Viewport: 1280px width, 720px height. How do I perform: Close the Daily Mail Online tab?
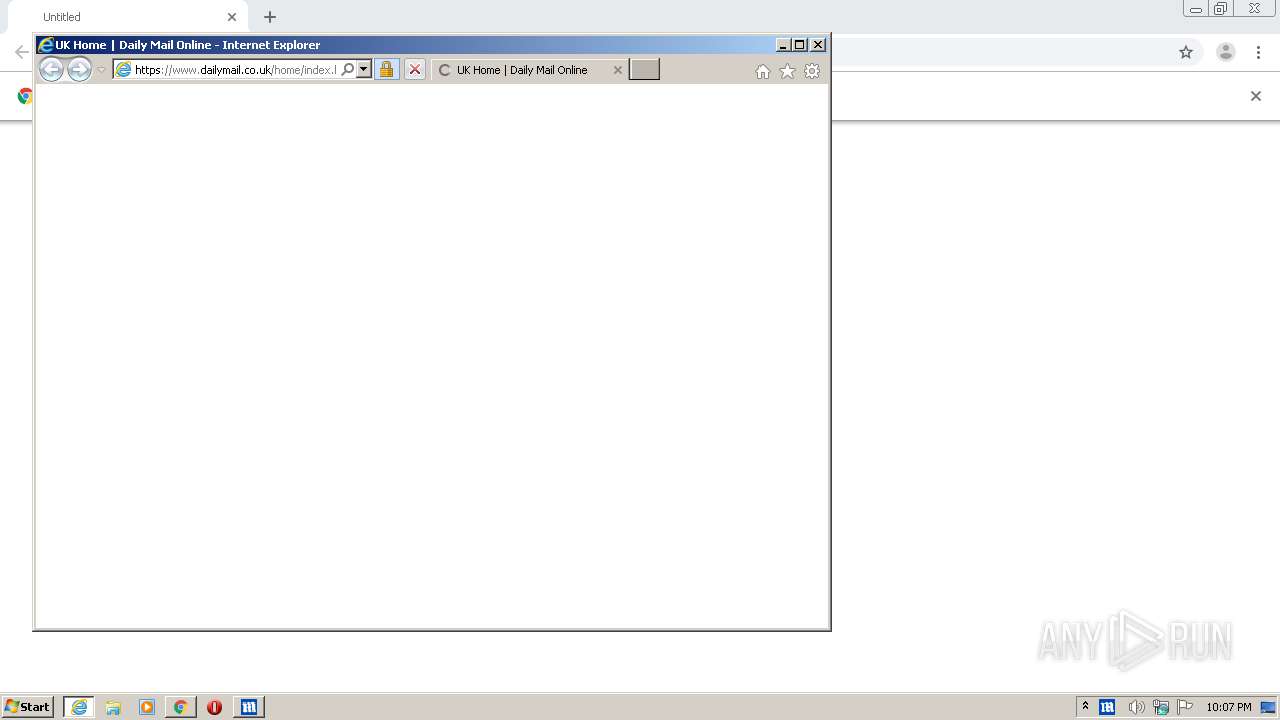617,70
